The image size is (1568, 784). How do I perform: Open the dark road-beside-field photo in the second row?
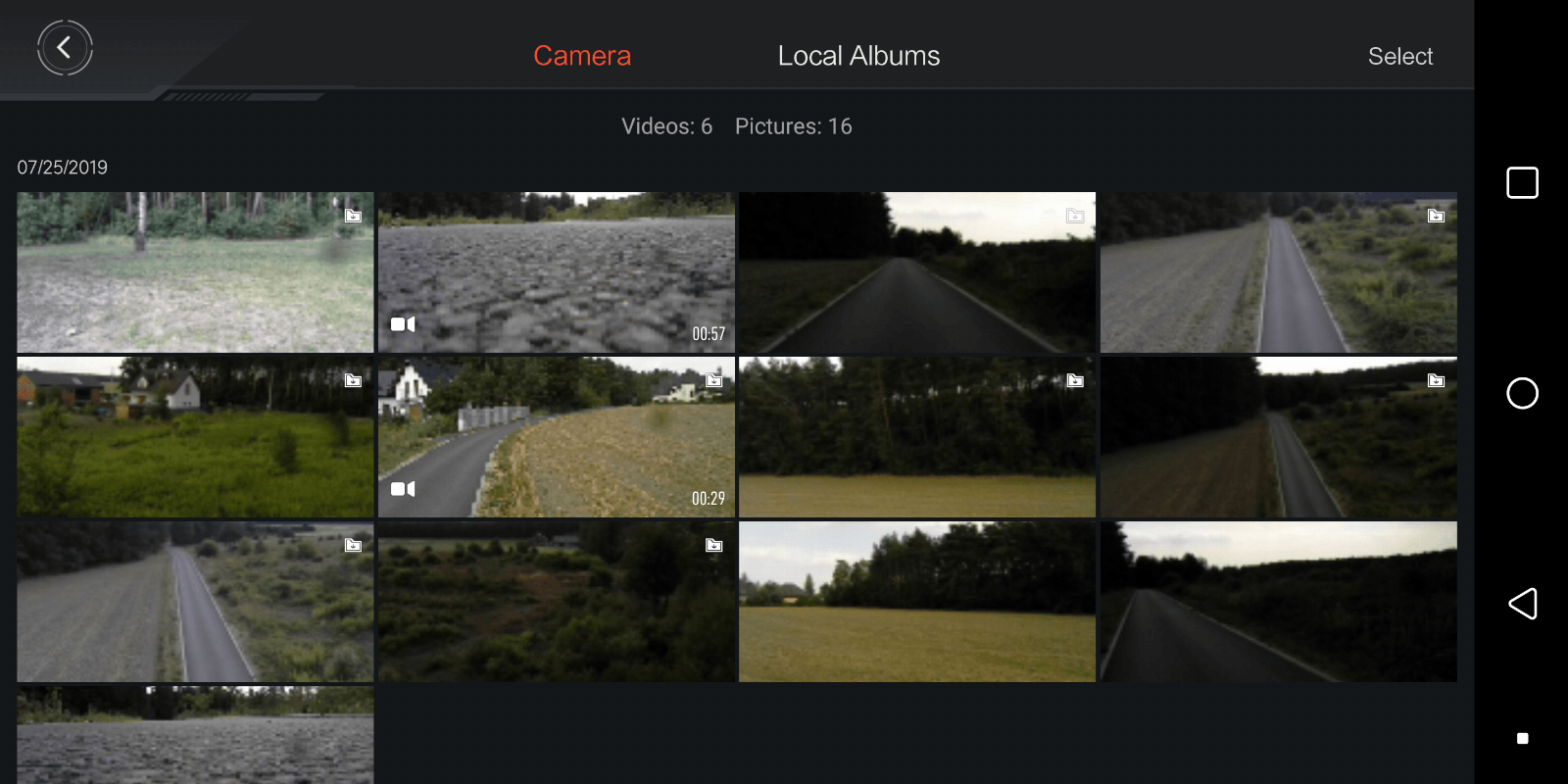coord(1279,437)
